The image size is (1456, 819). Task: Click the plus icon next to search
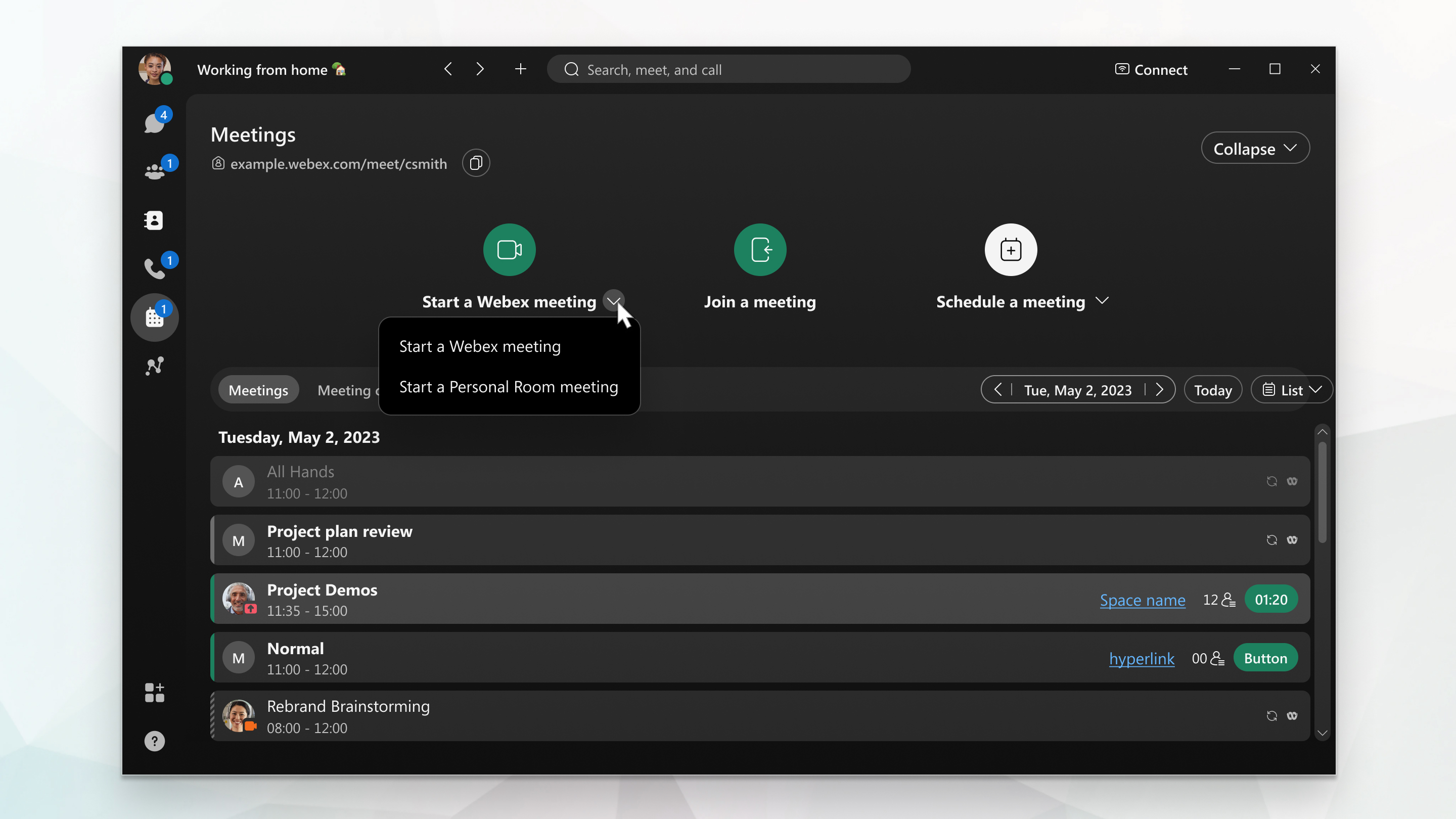pyautogui.click(x=521, y=69)
